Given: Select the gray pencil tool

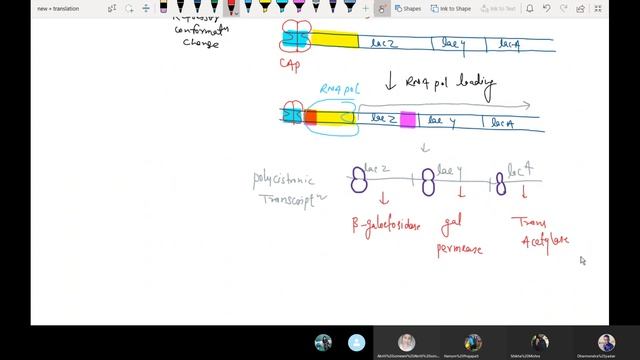Looking at the screenshot, I should 316,7.
